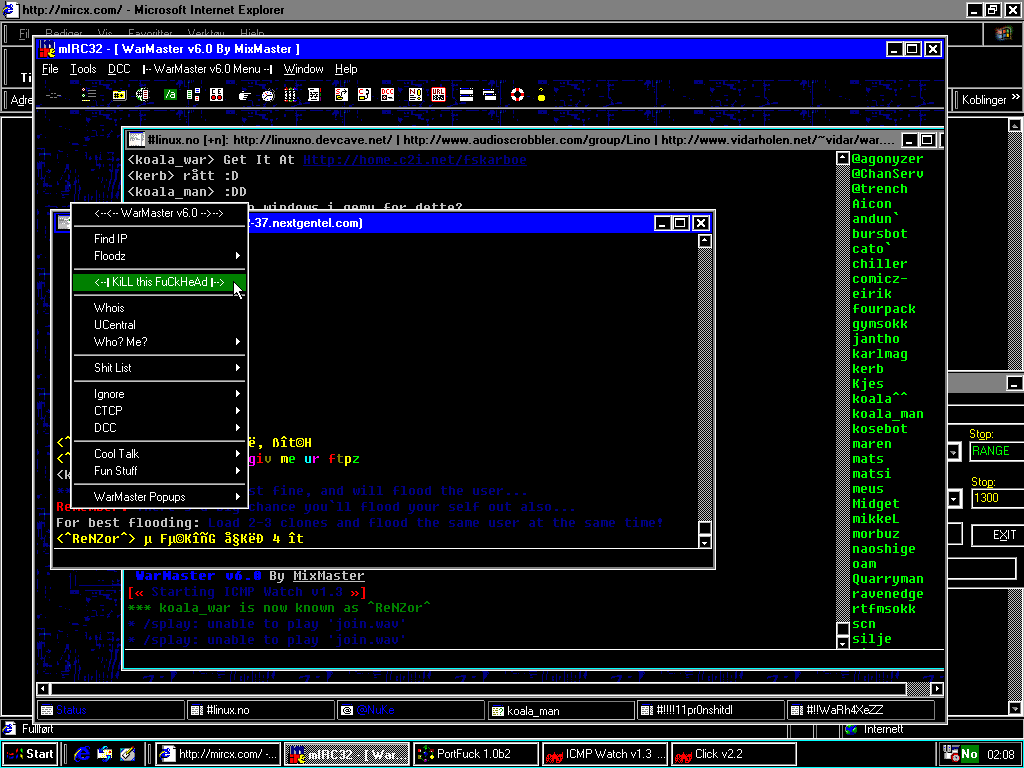
Task: Click the List Channels toolbar icon
Action: tap(142, 95)
